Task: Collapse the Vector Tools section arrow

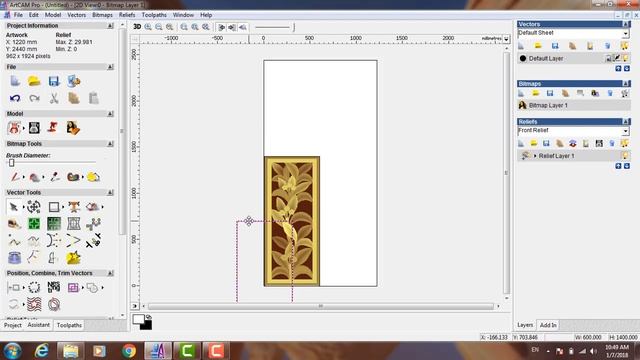Action: coord(110,192)
